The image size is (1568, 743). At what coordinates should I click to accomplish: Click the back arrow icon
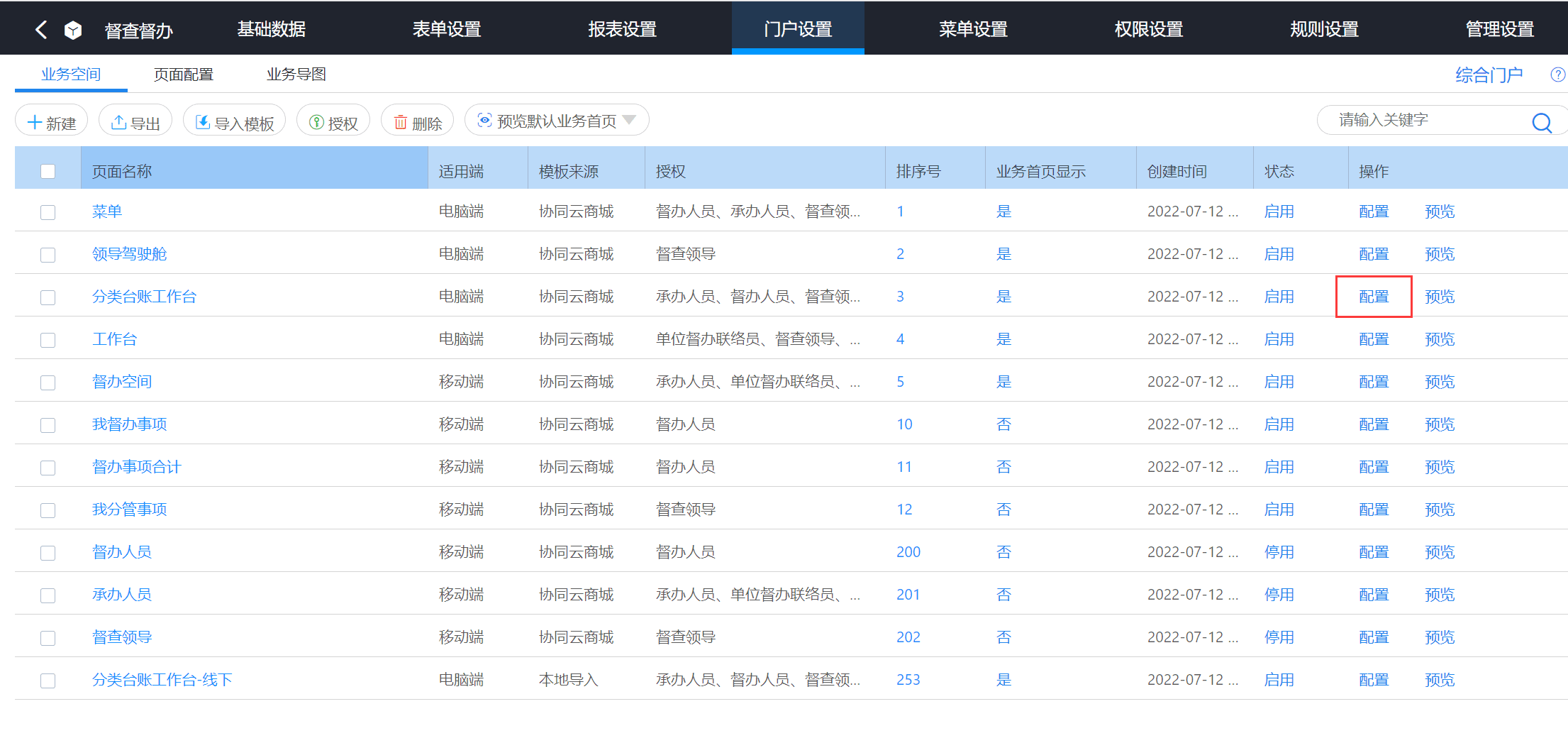tap(41, 29)
